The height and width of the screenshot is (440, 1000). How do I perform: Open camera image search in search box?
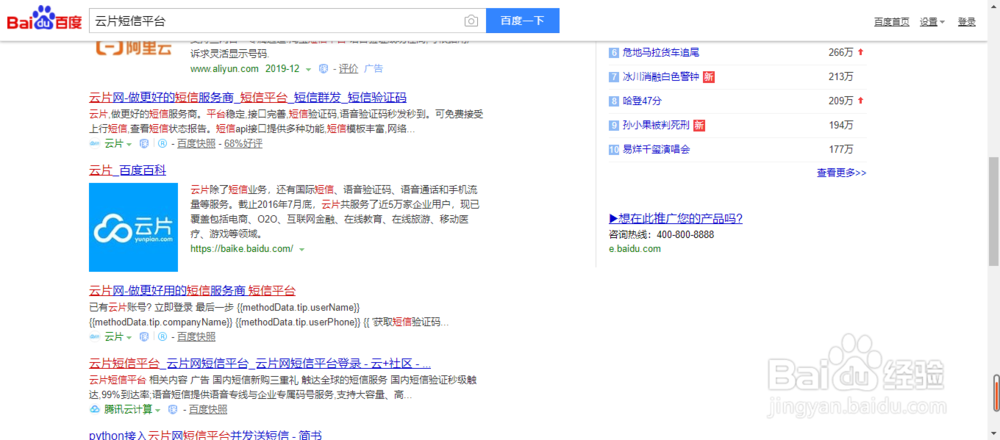coord(471,21)
